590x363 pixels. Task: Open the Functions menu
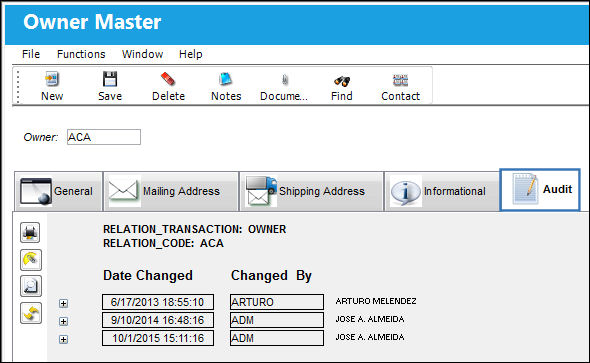[81, 54]
